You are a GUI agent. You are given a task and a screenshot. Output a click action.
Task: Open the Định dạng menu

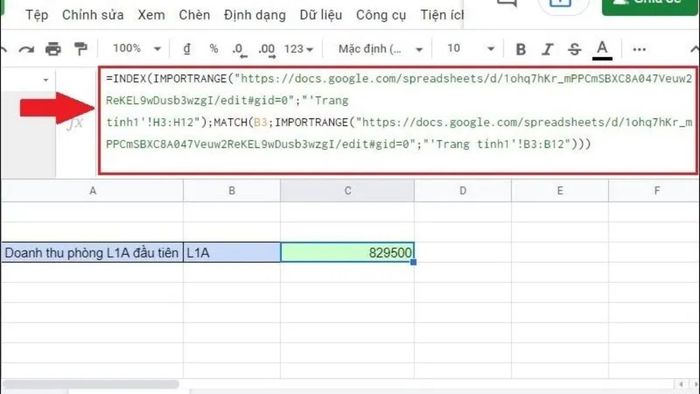click(255, 15)
